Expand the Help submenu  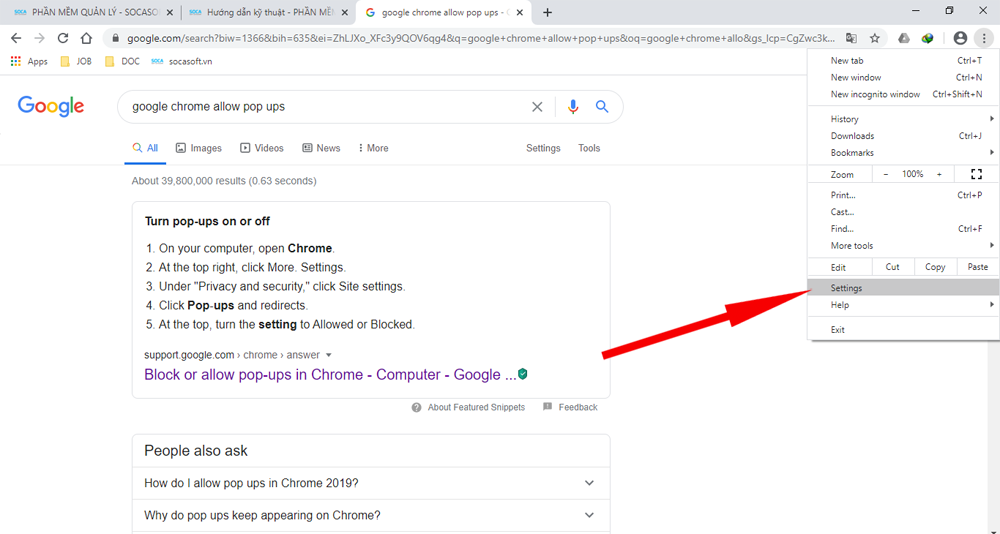tap(904, 305)
